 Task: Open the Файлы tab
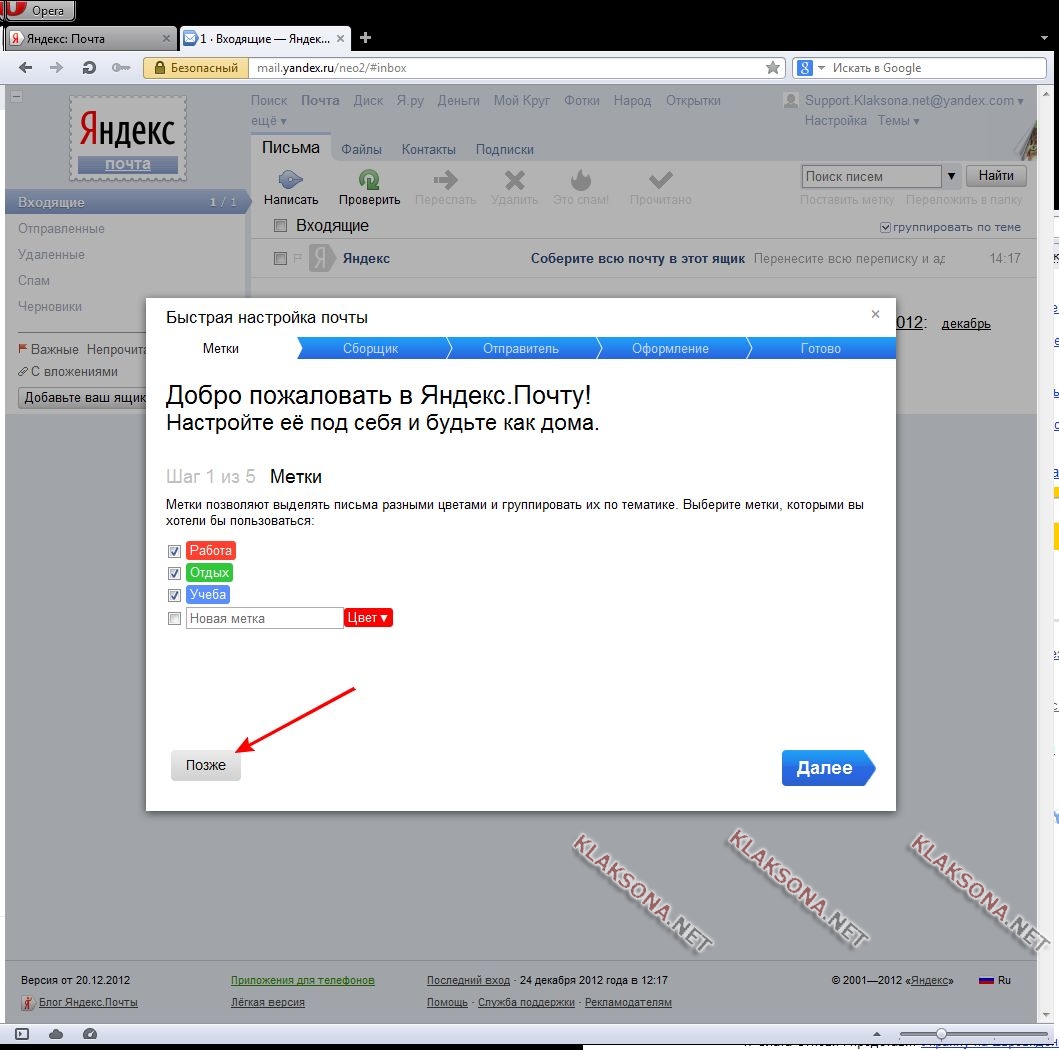pyautogui.click(x=361, y=149)
